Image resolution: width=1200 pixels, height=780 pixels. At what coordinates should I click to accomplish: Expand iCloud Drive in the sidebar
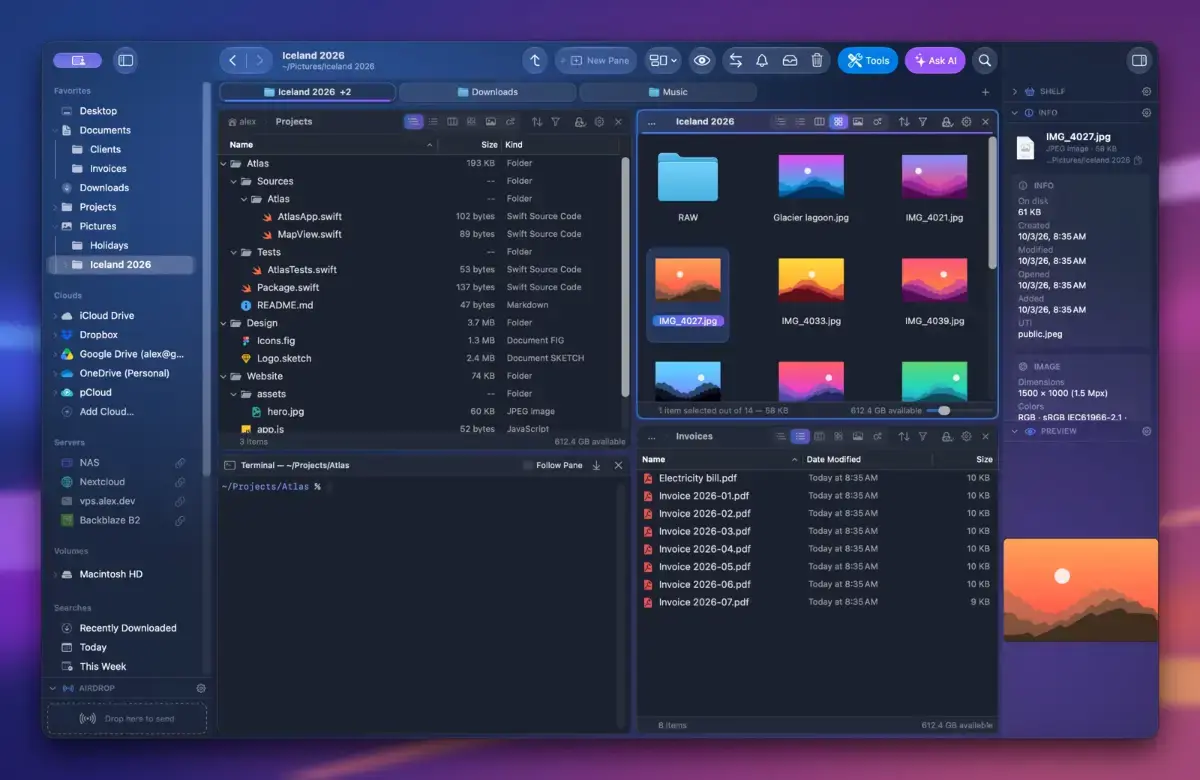click(55, 316)
